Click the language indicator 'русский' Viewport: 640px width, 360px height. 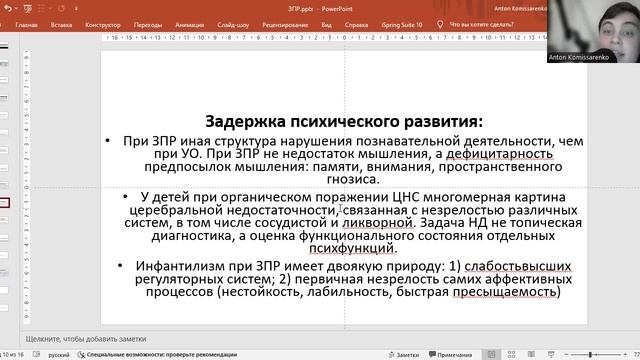[x=59, y=355]
